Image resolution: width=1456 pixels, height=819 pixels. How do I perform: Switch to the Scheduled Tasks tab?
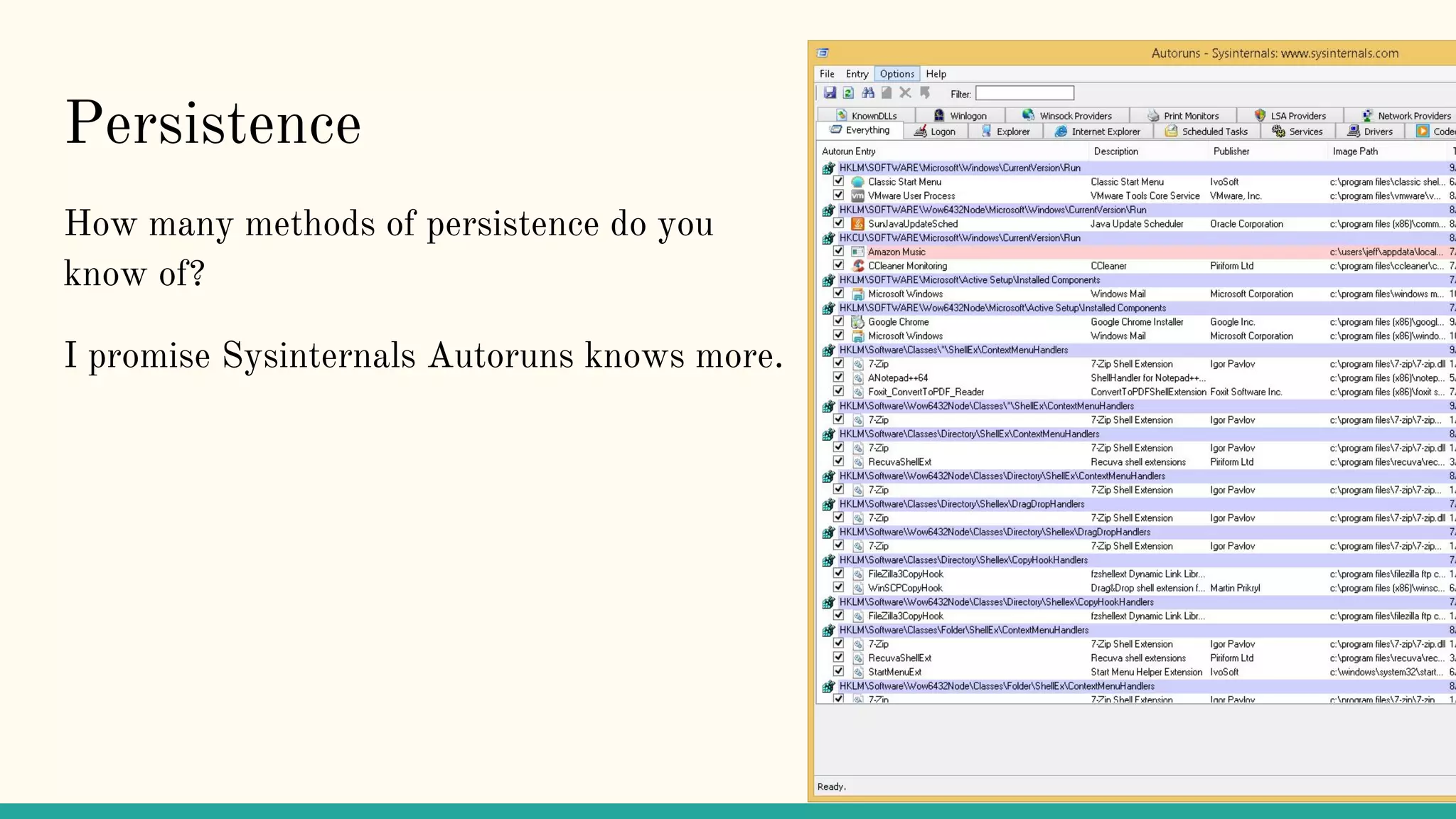point(1206,132)
